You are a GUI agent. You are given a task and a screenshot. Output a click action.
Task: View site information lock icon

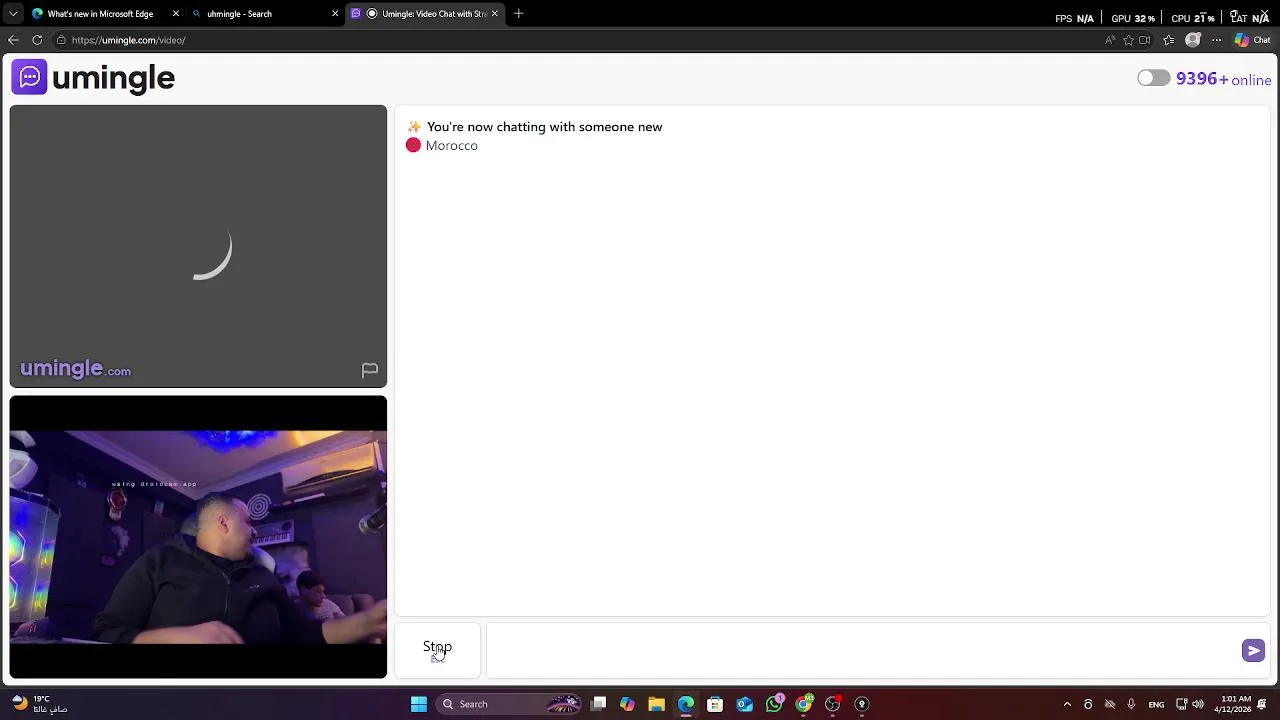(x=61, y=40)
